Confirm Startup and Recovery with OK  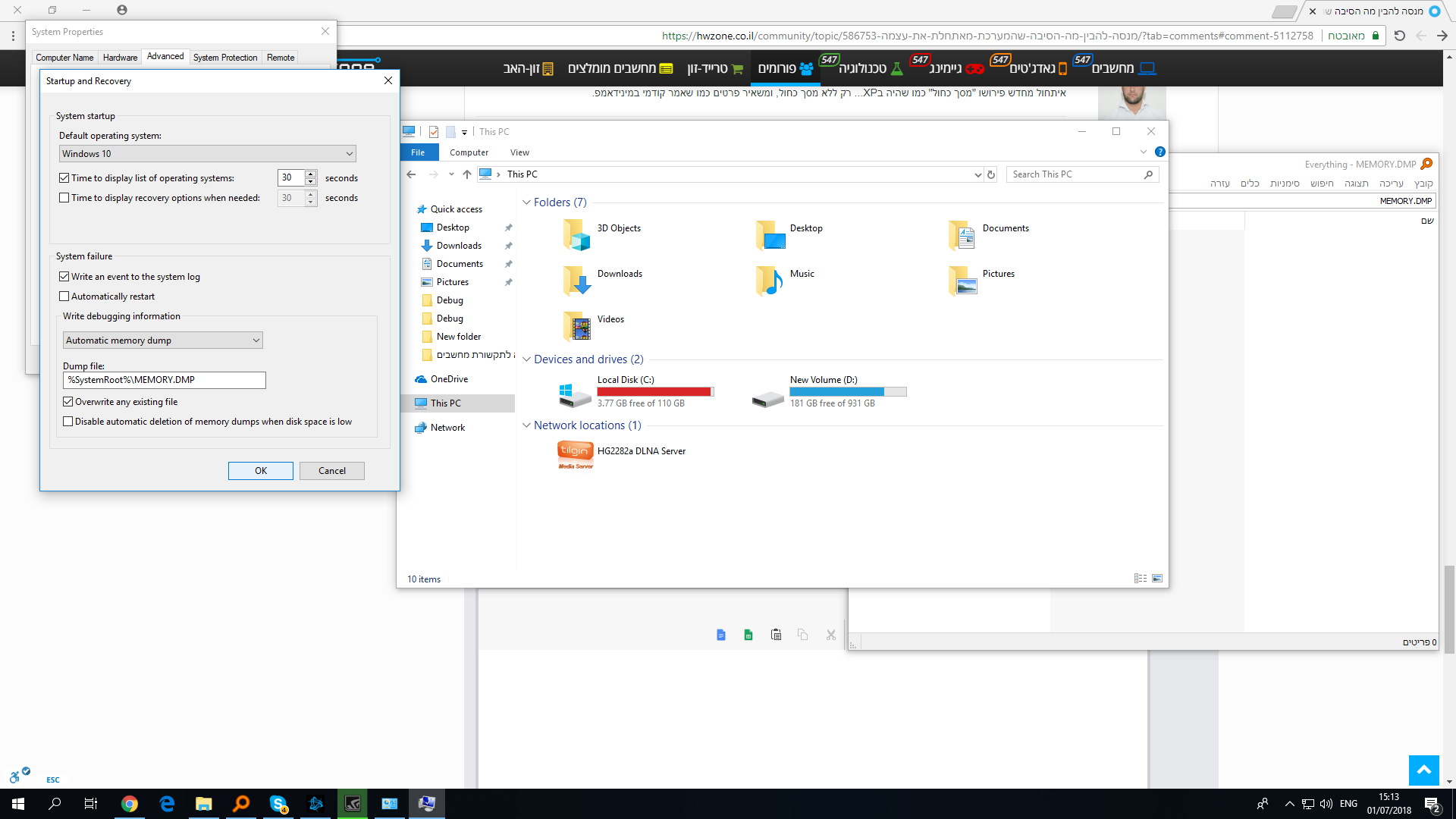[261, 471]
